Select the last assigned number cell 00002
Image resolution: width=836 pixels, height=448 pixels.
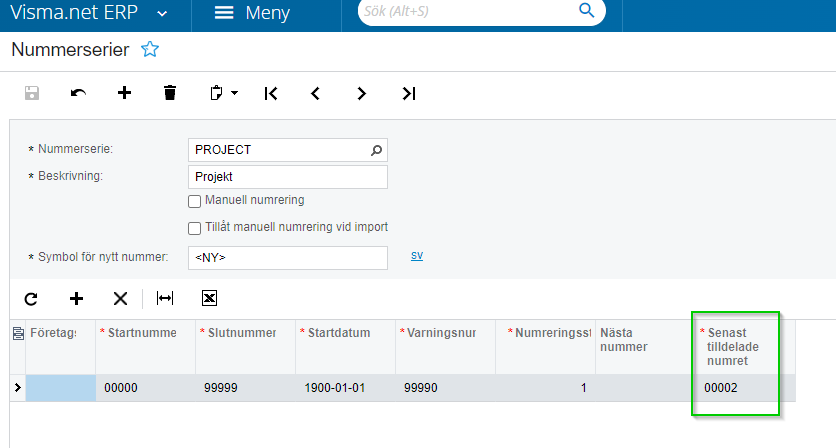point(745,388)
